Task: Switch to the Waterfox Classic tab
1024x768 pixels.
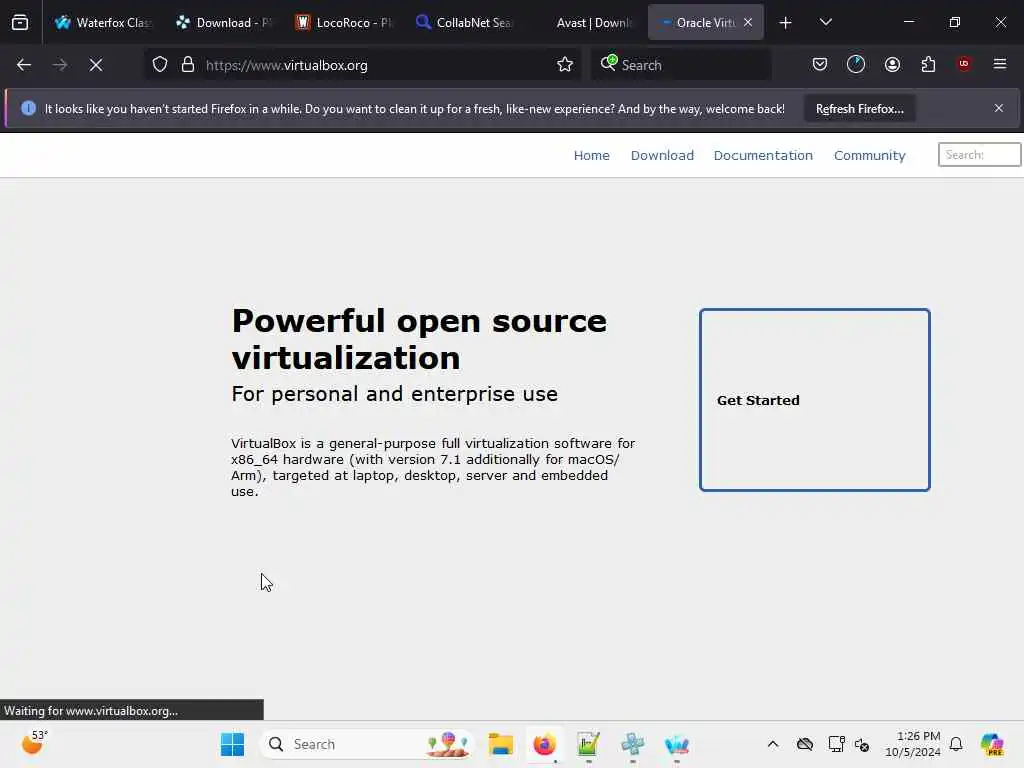Action: [x=104, y=23]
